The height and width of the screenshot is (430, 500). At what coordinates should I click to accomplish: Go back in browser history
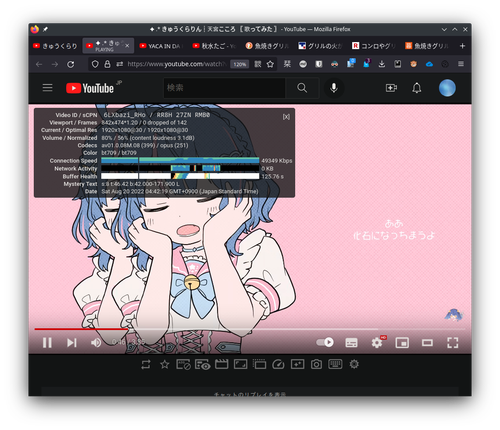point(39,64)
